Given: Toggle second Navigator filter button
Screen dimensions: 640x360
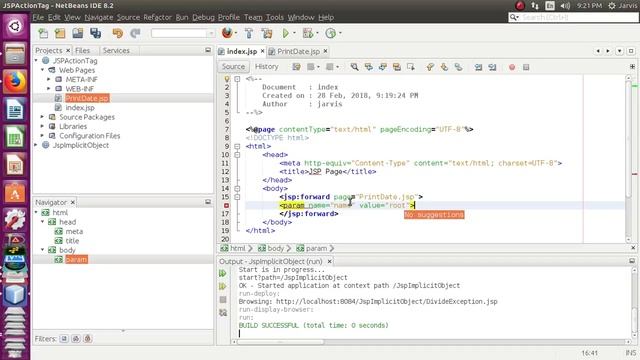Looking at the screenshot, I should pos(76,339).
